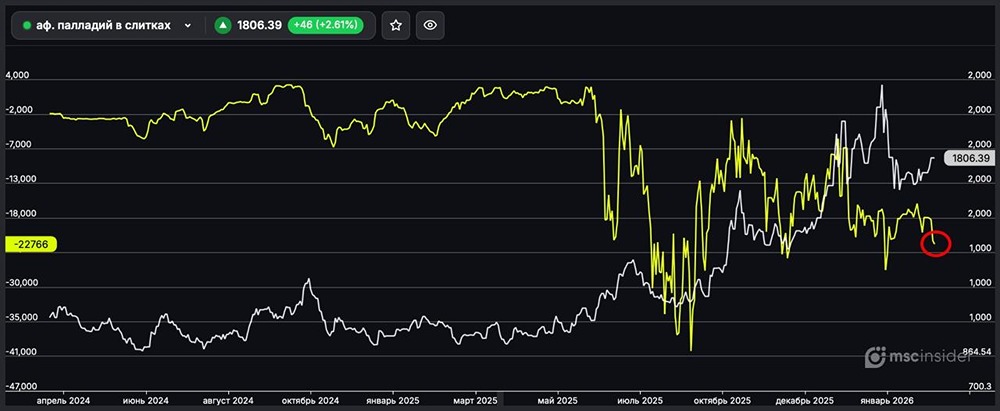
Task: Click the 1806.39 price tag on right axis
Action: [x=969, y=158]
